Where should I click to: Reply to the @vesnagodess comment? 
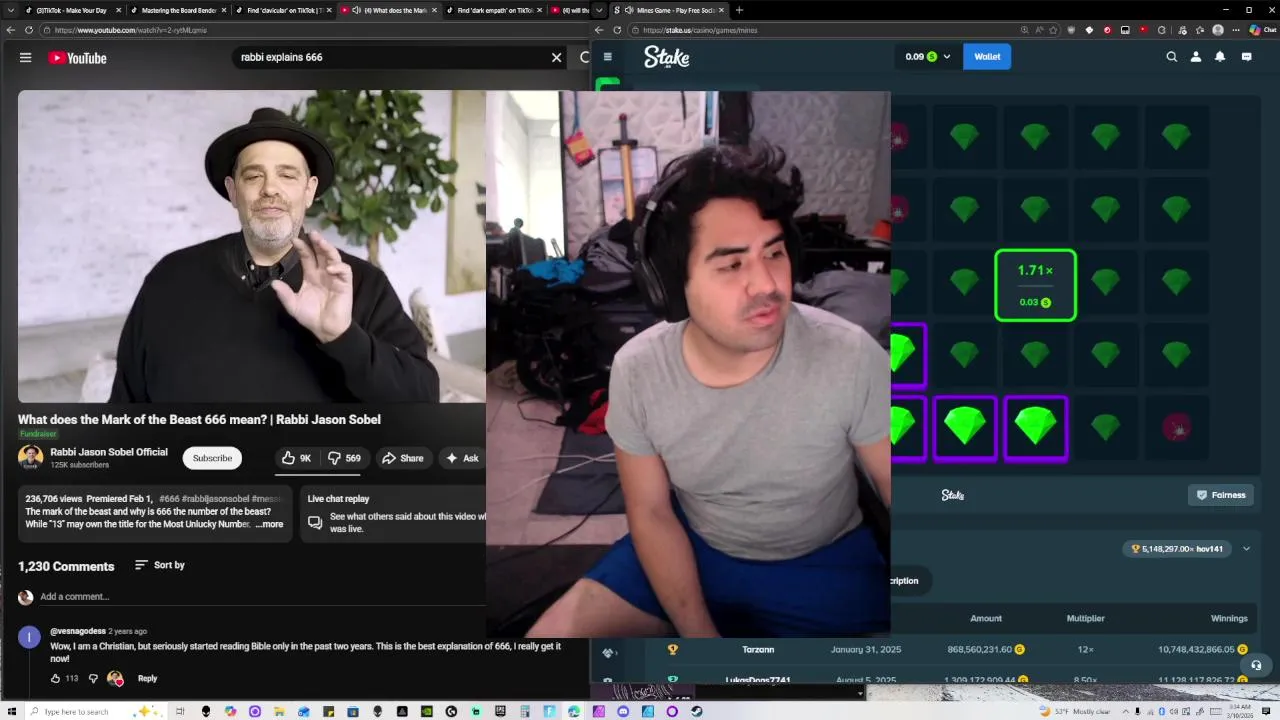147,678
